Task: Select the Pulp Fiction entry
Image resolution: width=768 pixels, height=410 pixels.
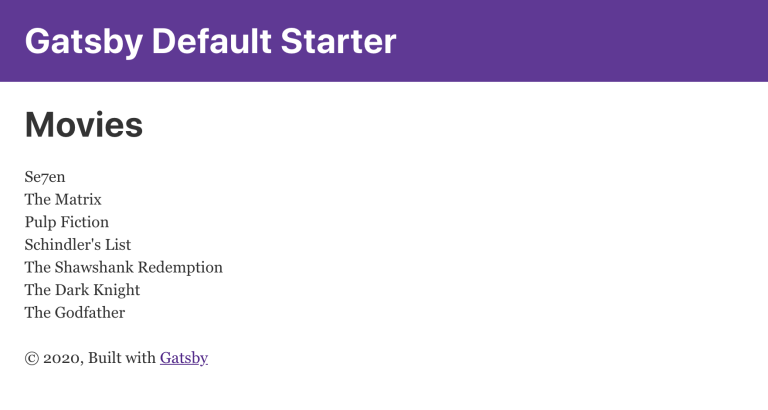Action: pos(67,222)
